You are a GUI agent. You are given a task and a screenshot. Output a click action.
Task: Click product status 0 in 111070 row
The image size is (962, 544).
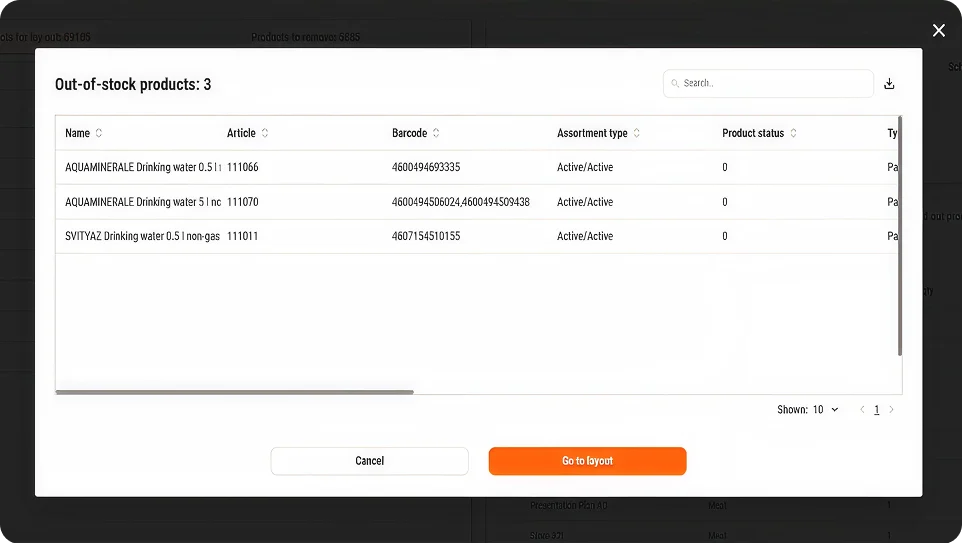tap(725, 202)
